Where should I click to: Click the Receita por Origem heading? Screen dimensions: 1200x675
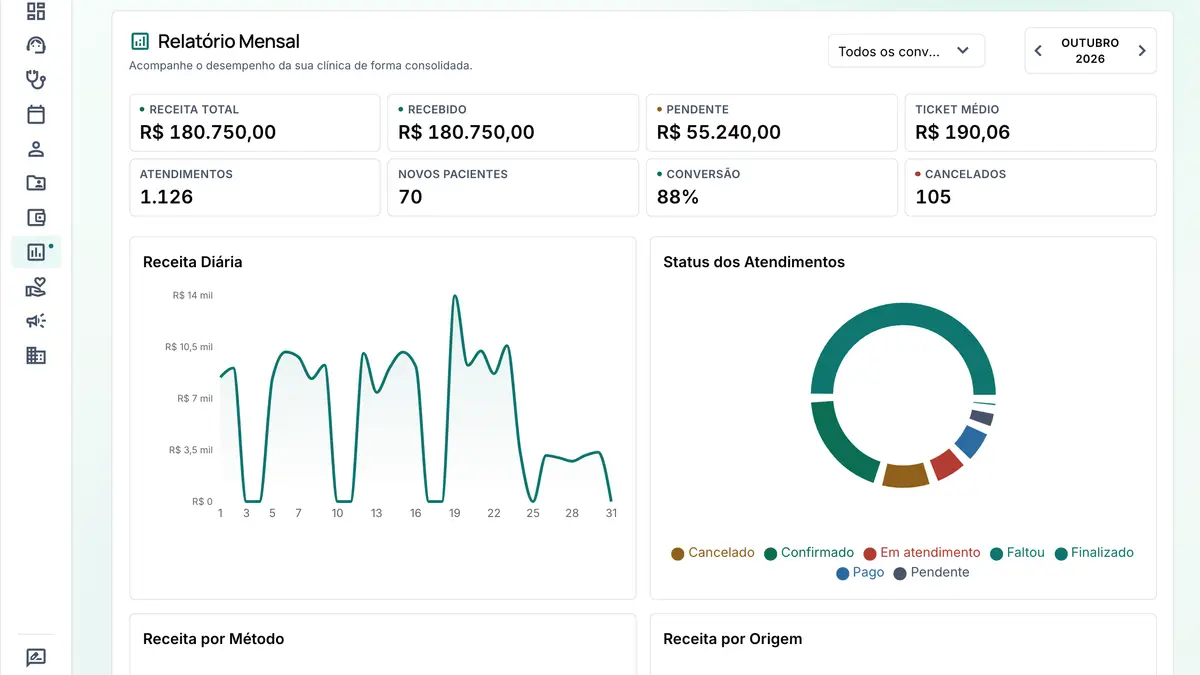733,639
